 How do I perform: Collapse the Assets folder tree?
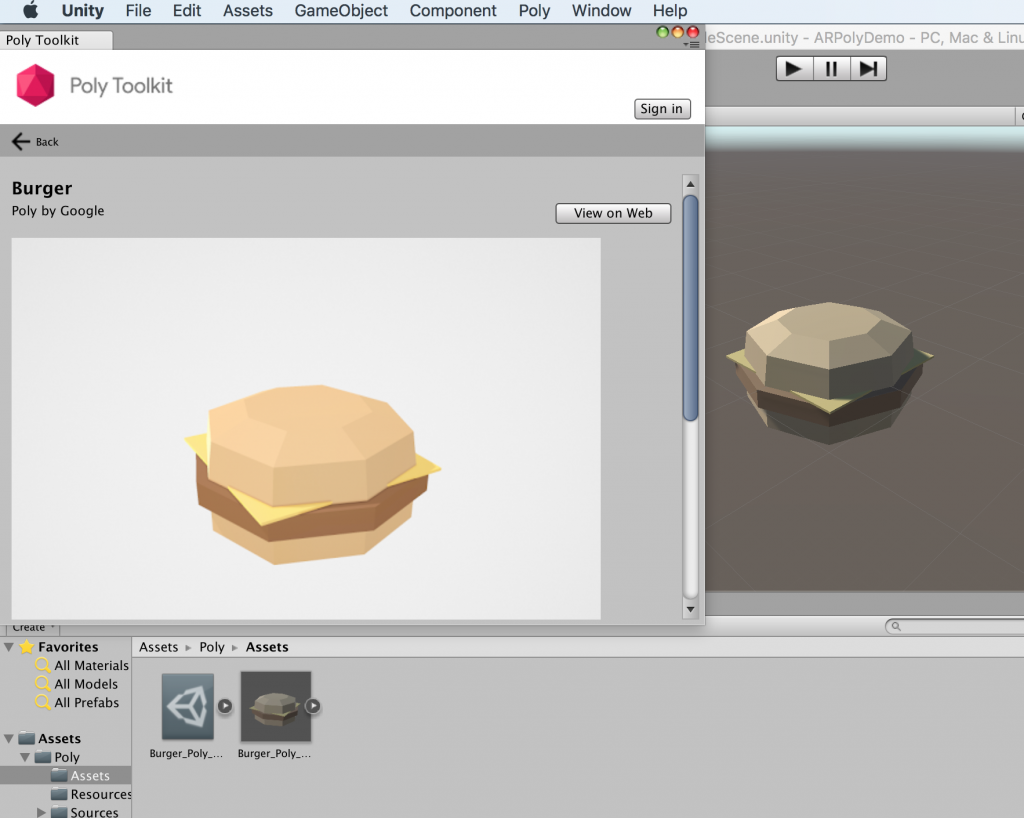point(9,739)
